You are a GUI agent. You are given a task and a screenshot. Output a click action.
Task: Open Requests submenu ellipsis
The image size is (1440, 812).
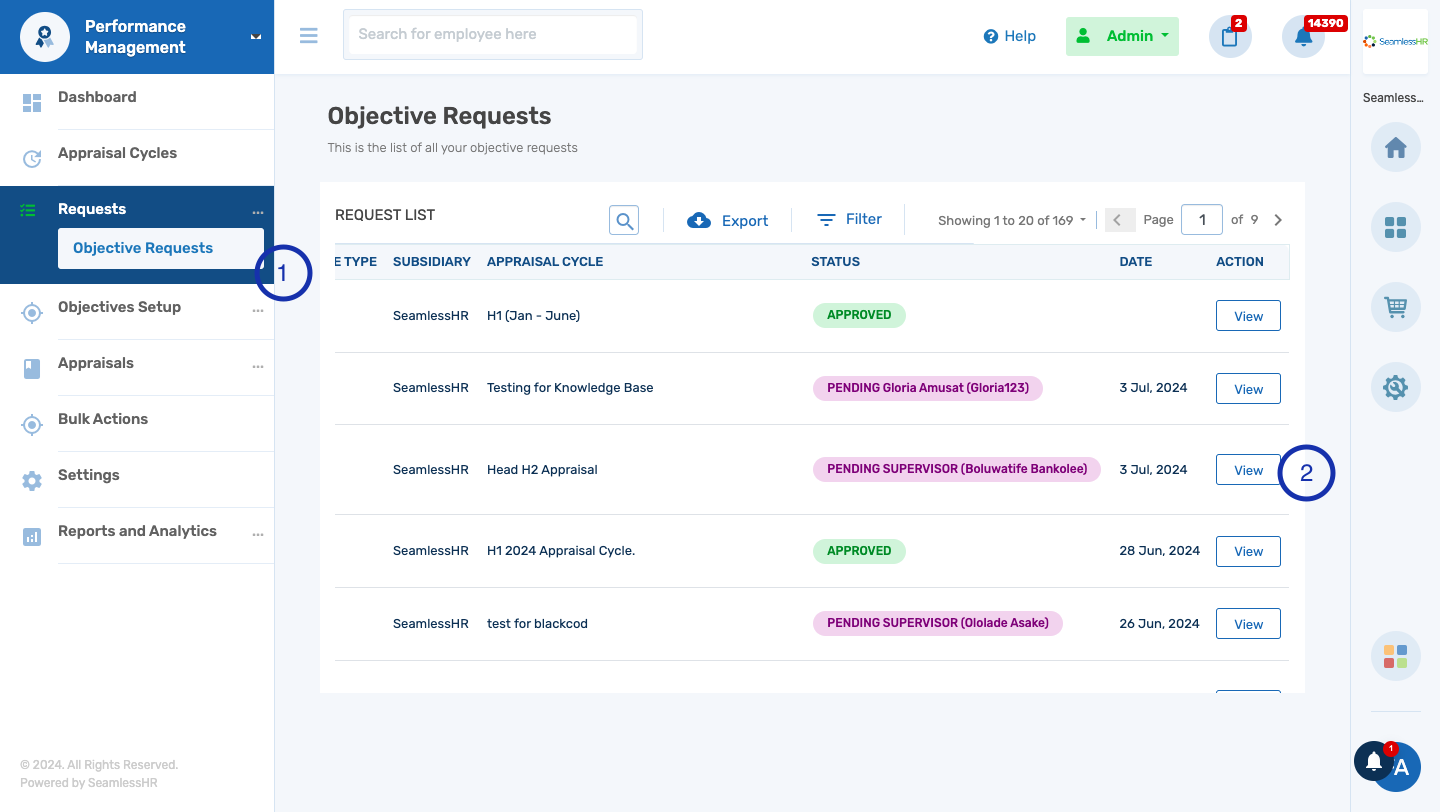coord(258,212)
